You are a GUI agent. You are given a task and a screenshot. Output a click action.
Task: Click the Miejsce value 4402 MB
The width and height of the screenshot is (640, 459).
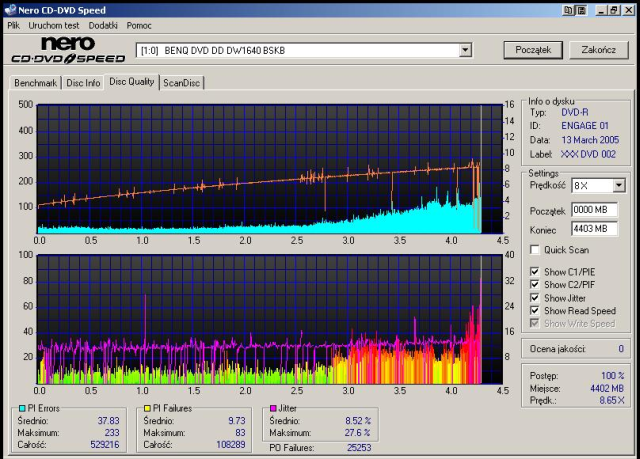(607, 388)
